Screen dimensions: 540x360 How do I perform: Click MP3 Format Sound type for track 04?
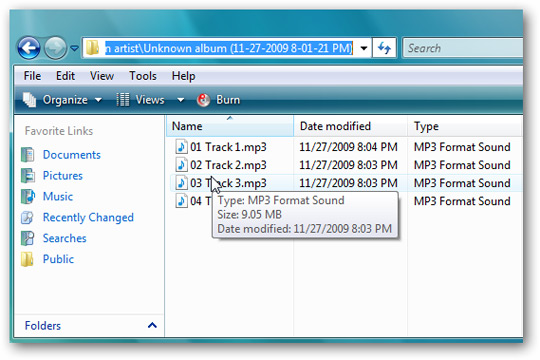tap(462, 201)
